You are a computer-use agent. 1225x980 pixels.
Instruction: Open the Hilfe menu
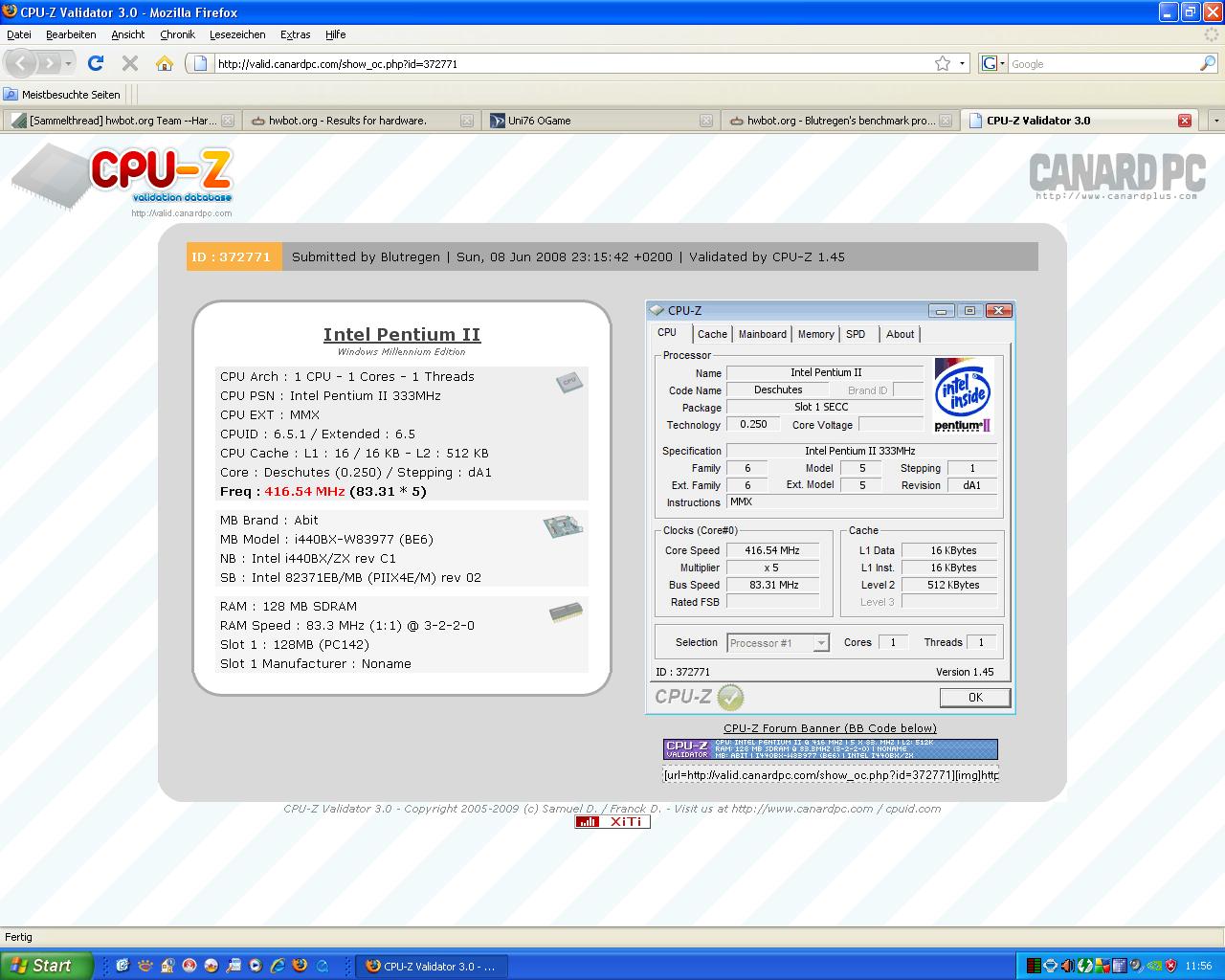[336, 34]
